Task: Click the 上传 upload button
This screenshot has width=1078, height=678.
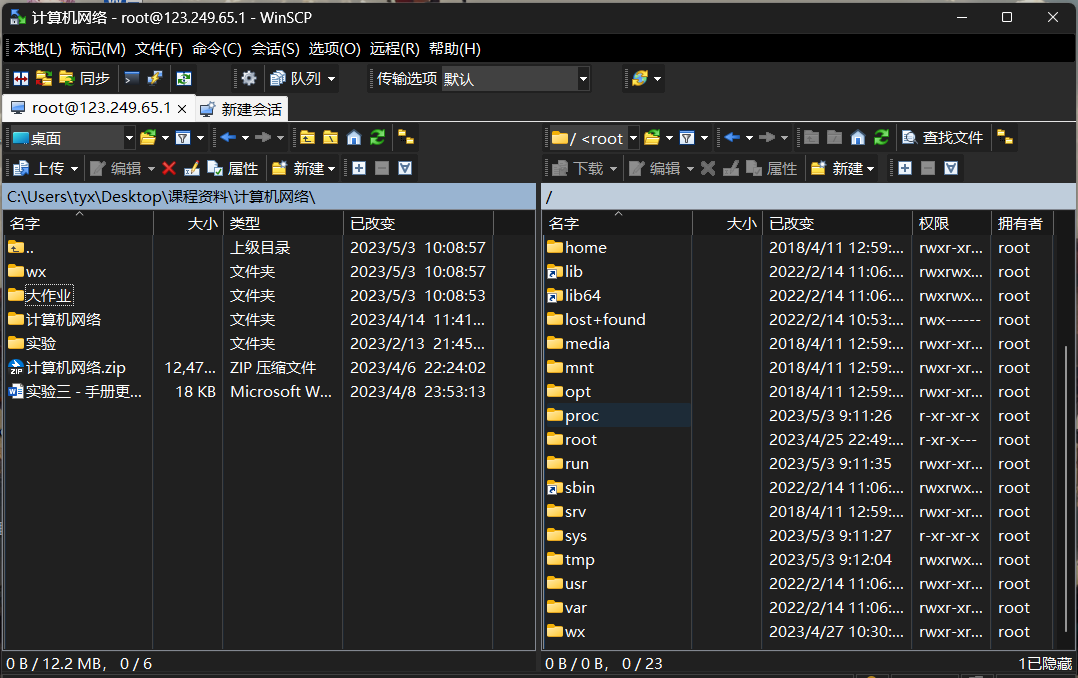Action: [x=38, y=168]
